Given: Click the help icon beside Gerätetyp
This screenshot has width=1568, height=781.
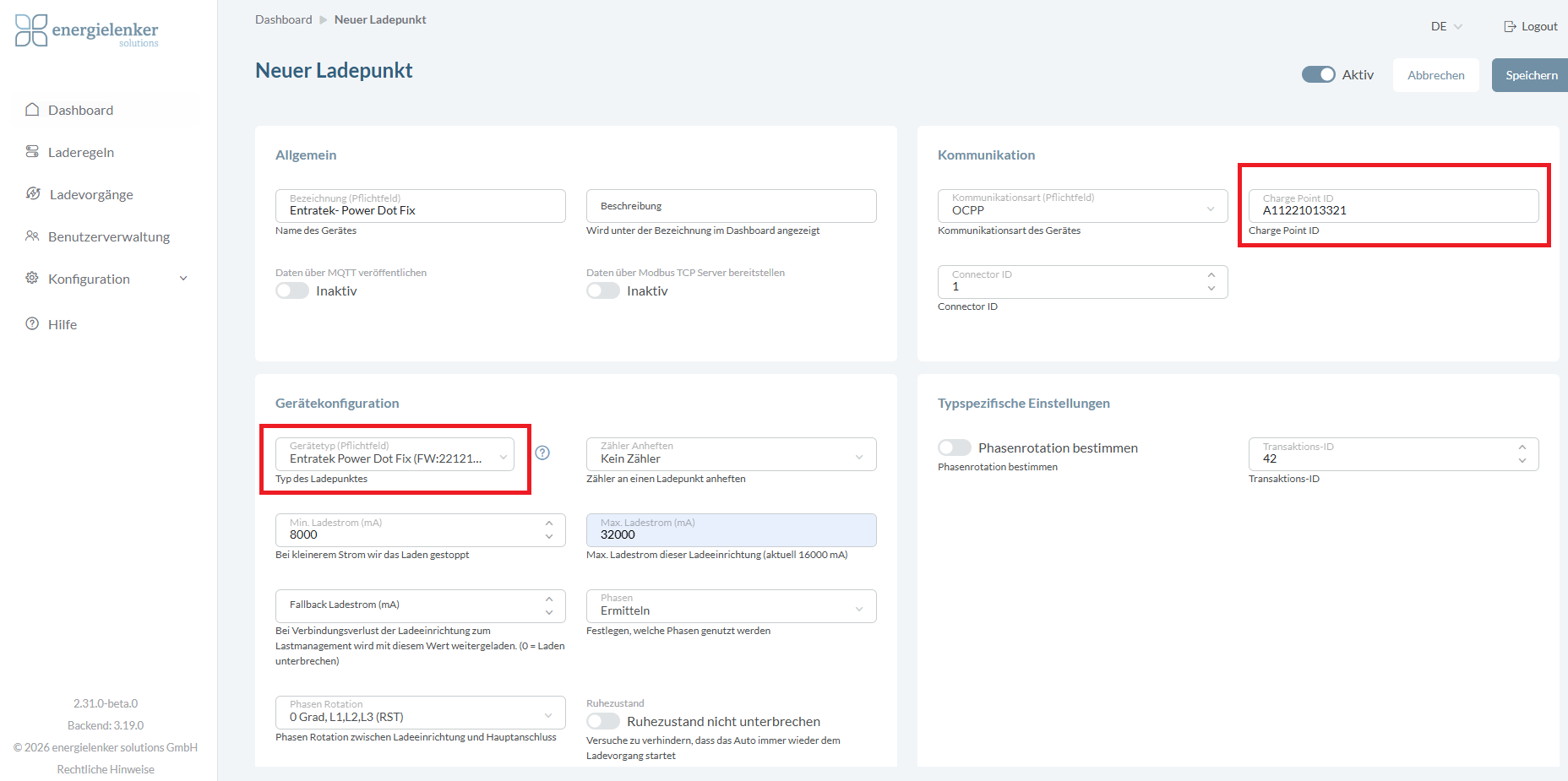Looking at the screenshot, I should tap(542, 453).
